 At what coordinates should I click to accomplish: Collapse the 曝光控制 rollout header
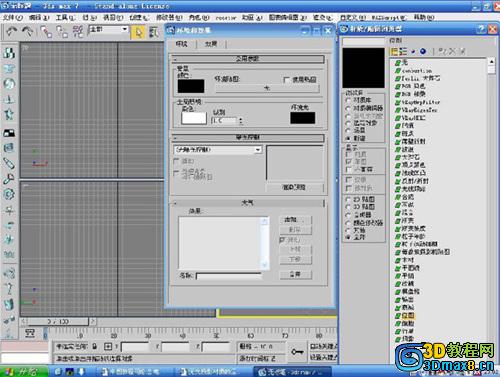point(248,137)
